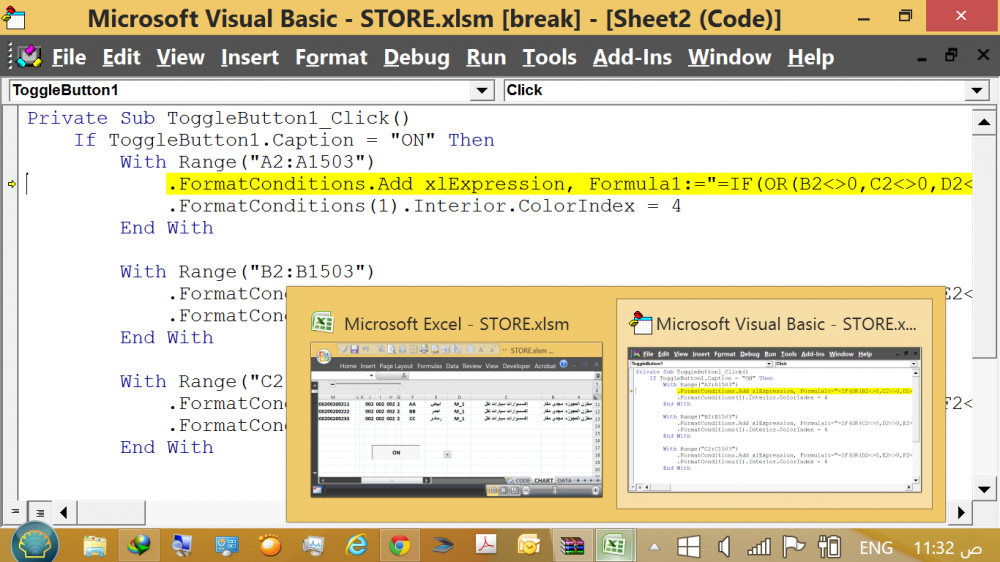Switch the ENG input language indicator
This screenshot has width=1000, height=562.
pyautogui.click(x=876, y=548)
